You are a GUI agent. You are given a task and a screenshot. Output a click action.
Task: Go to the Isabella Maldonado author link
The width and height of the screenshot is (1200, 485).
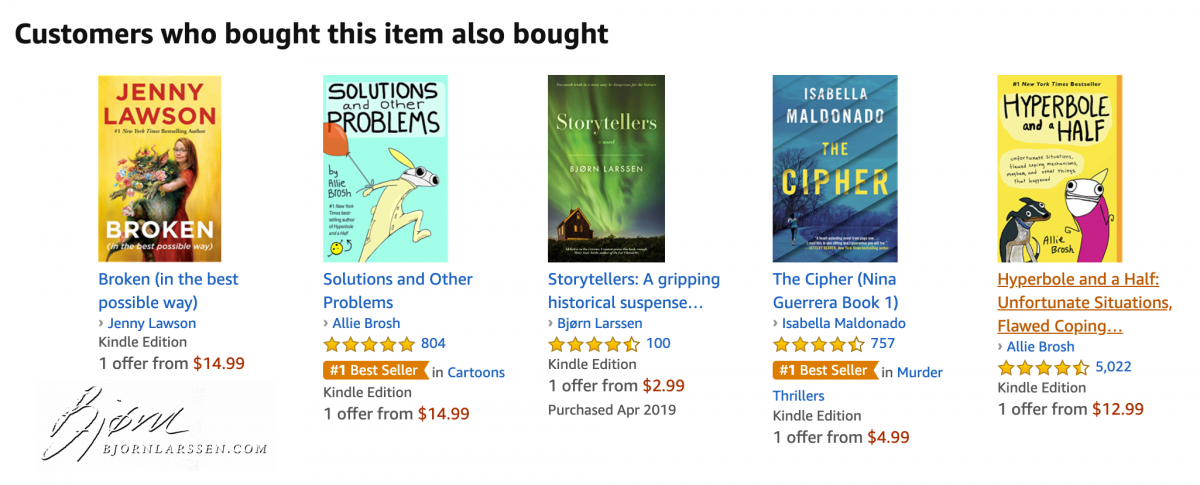[845, 323]
